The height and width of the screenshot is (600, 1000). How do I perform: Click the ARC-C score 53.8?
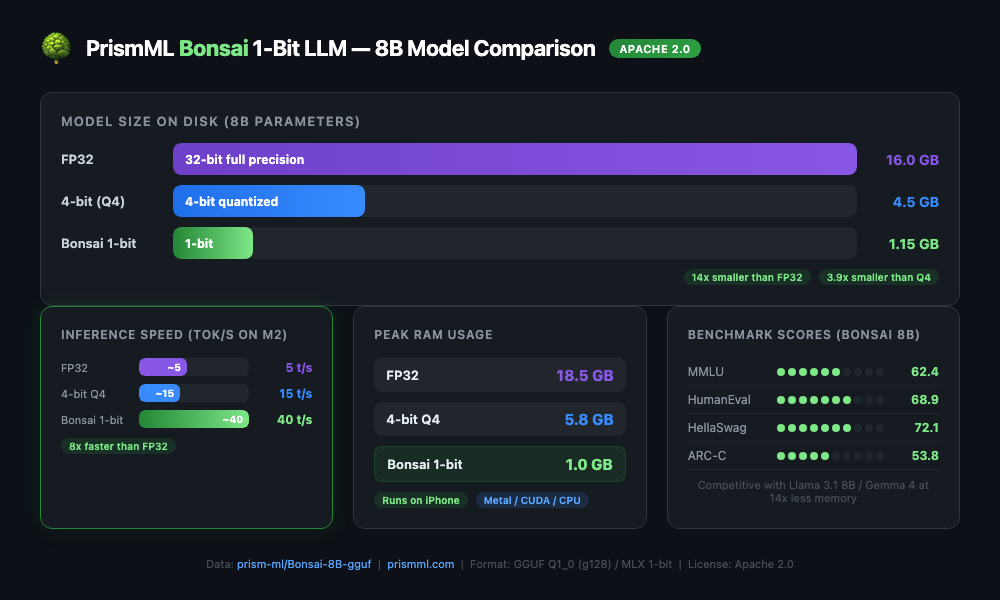click(x=925, y=456)
